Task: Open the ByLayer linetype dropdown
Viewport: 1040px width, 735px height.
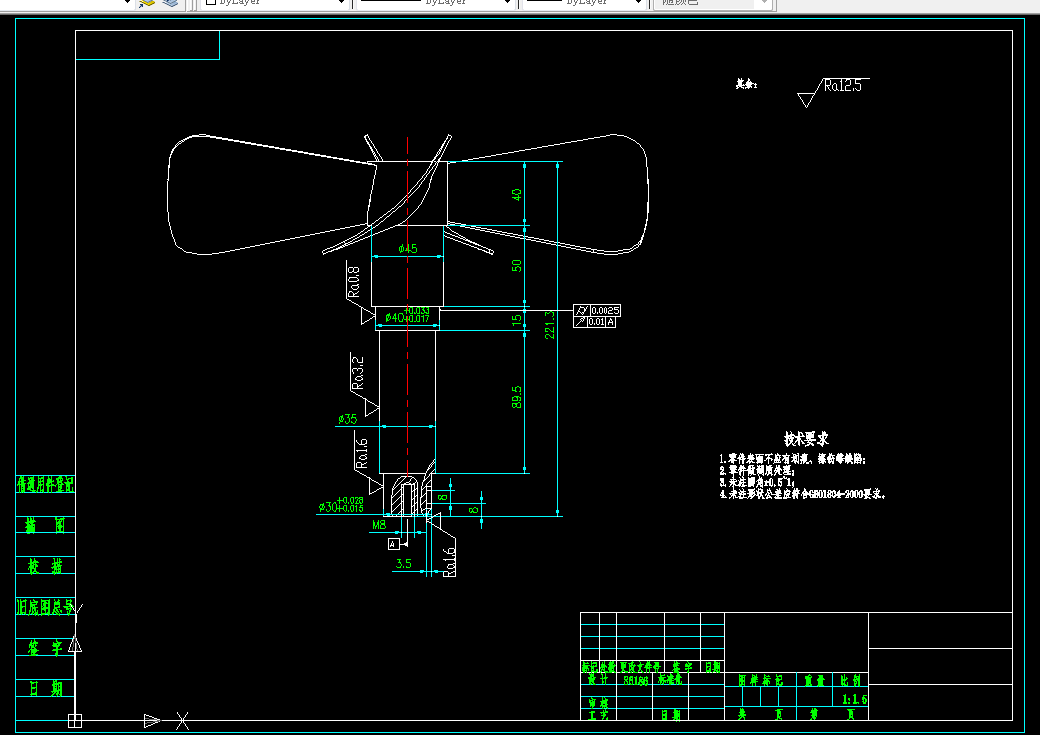Action: tap(434, 3)
